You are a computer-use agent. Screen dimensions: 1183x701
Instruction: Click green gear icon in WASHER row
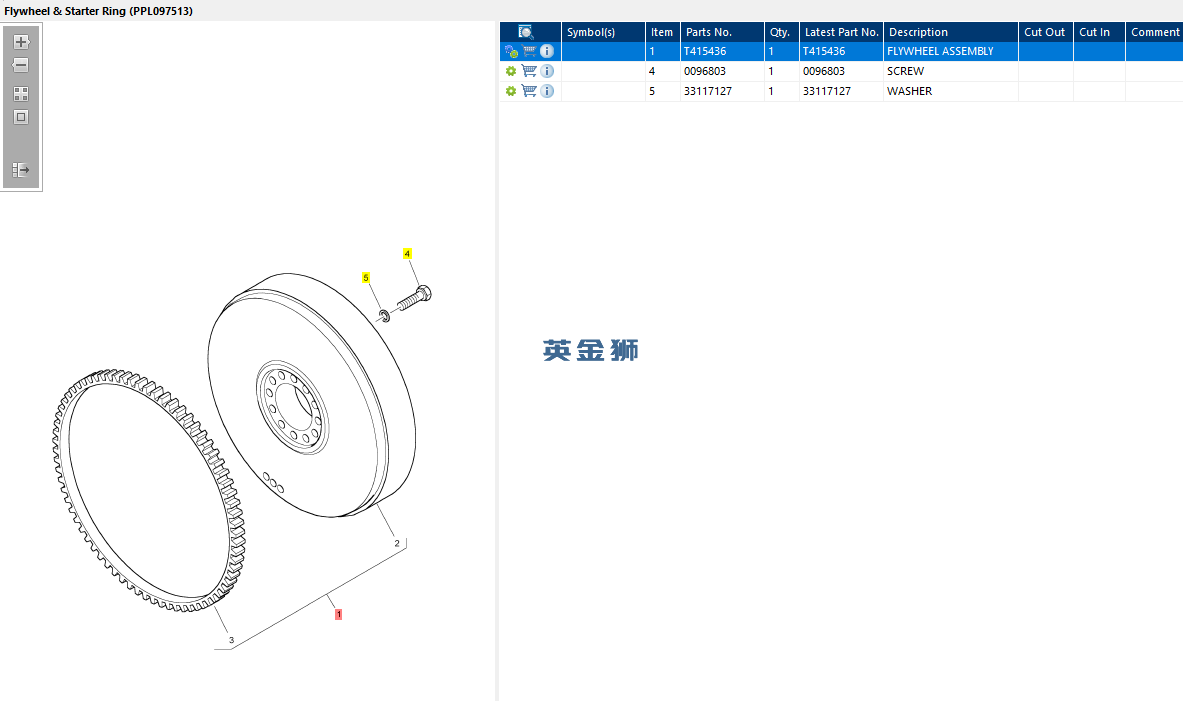tap(511, 91)
